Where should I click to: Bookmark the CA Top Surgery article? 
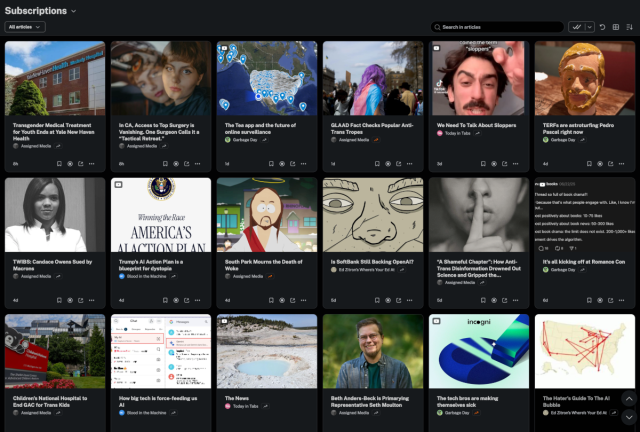[164, 162]
